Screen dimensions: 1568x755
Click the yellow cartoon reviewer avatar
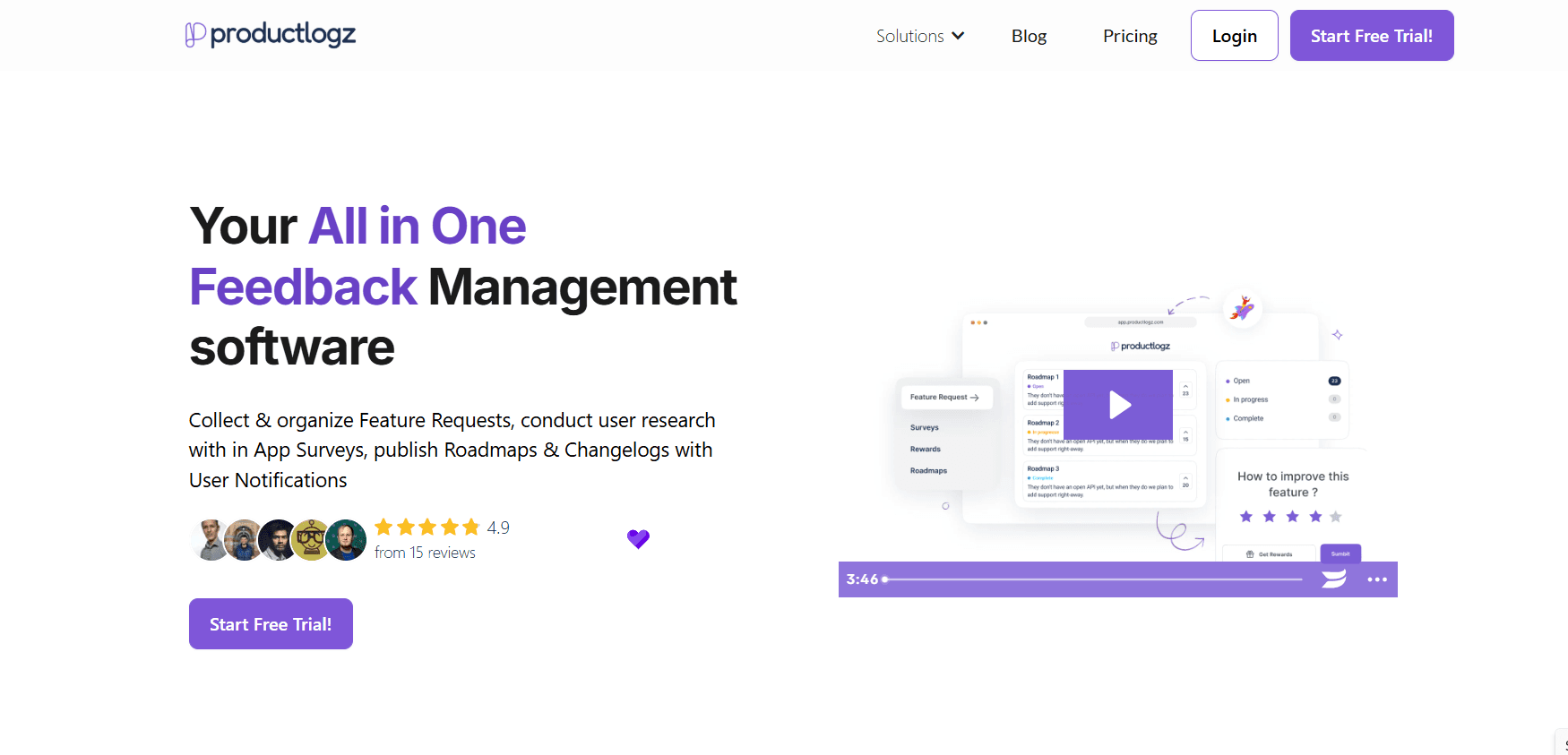(312, 540)
